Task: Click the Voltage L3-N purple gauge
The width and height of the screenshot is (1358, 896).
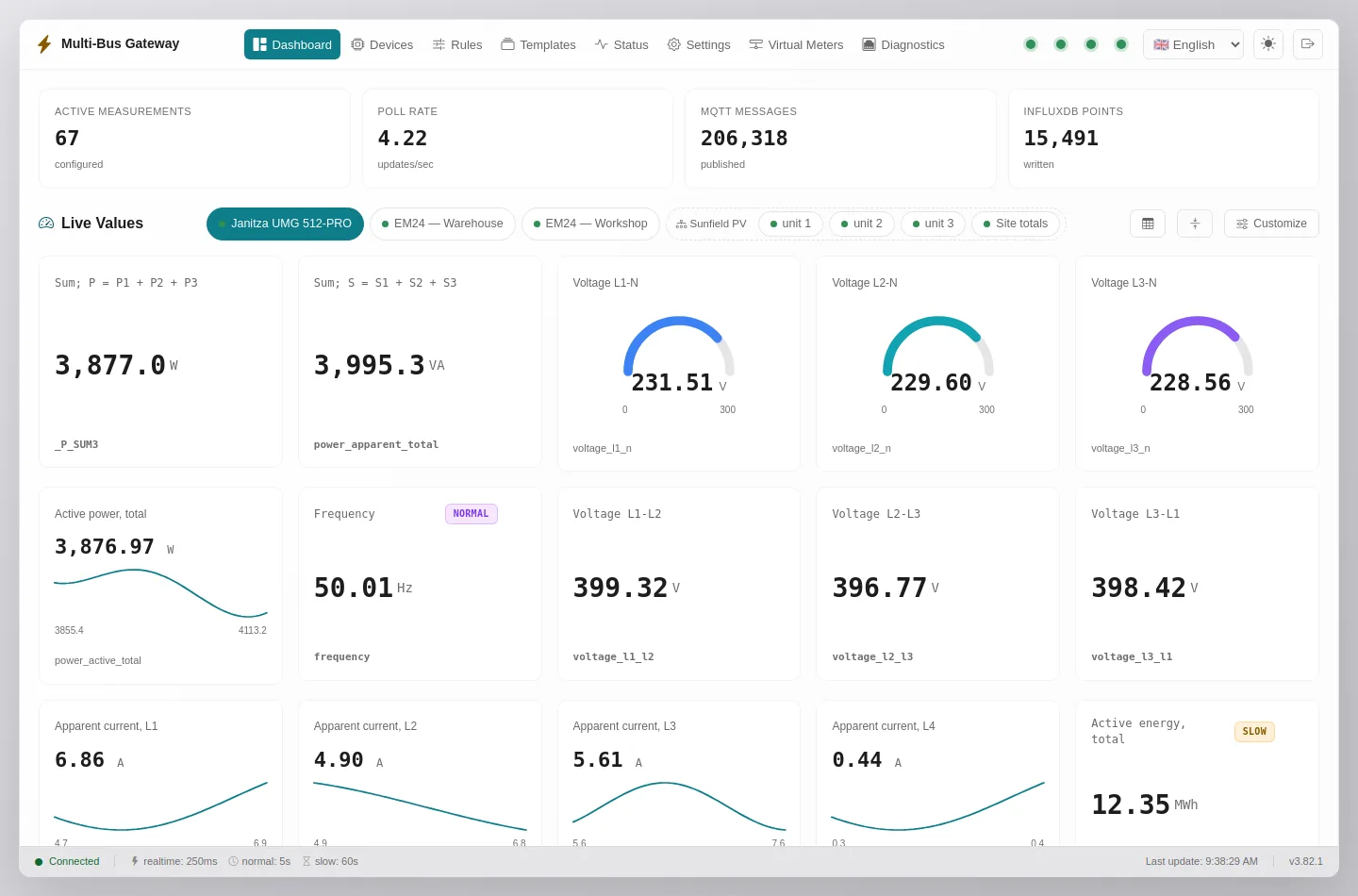Action: point(1198,346)
